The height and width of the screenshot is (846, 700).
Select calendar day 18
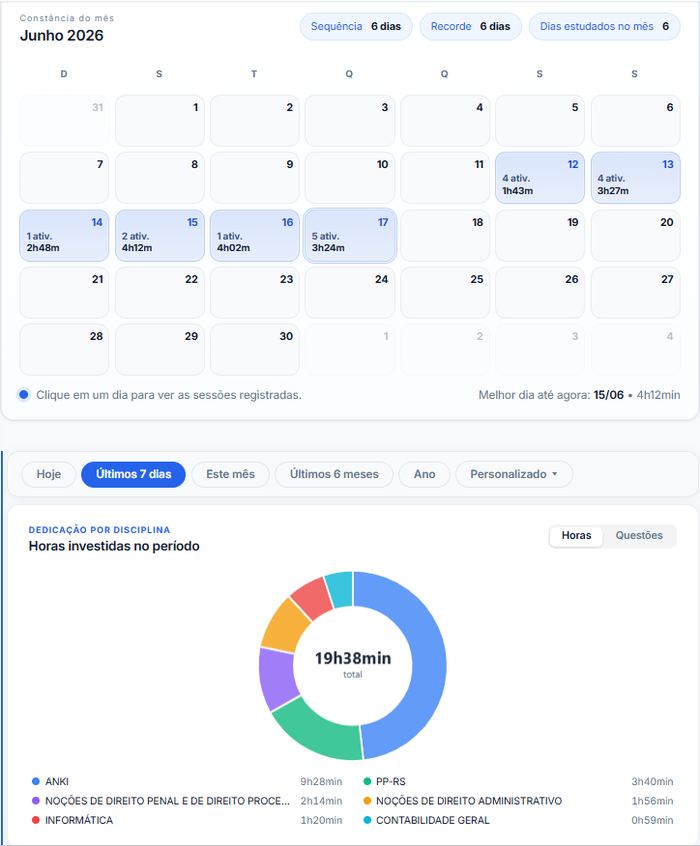click(445, 236)
